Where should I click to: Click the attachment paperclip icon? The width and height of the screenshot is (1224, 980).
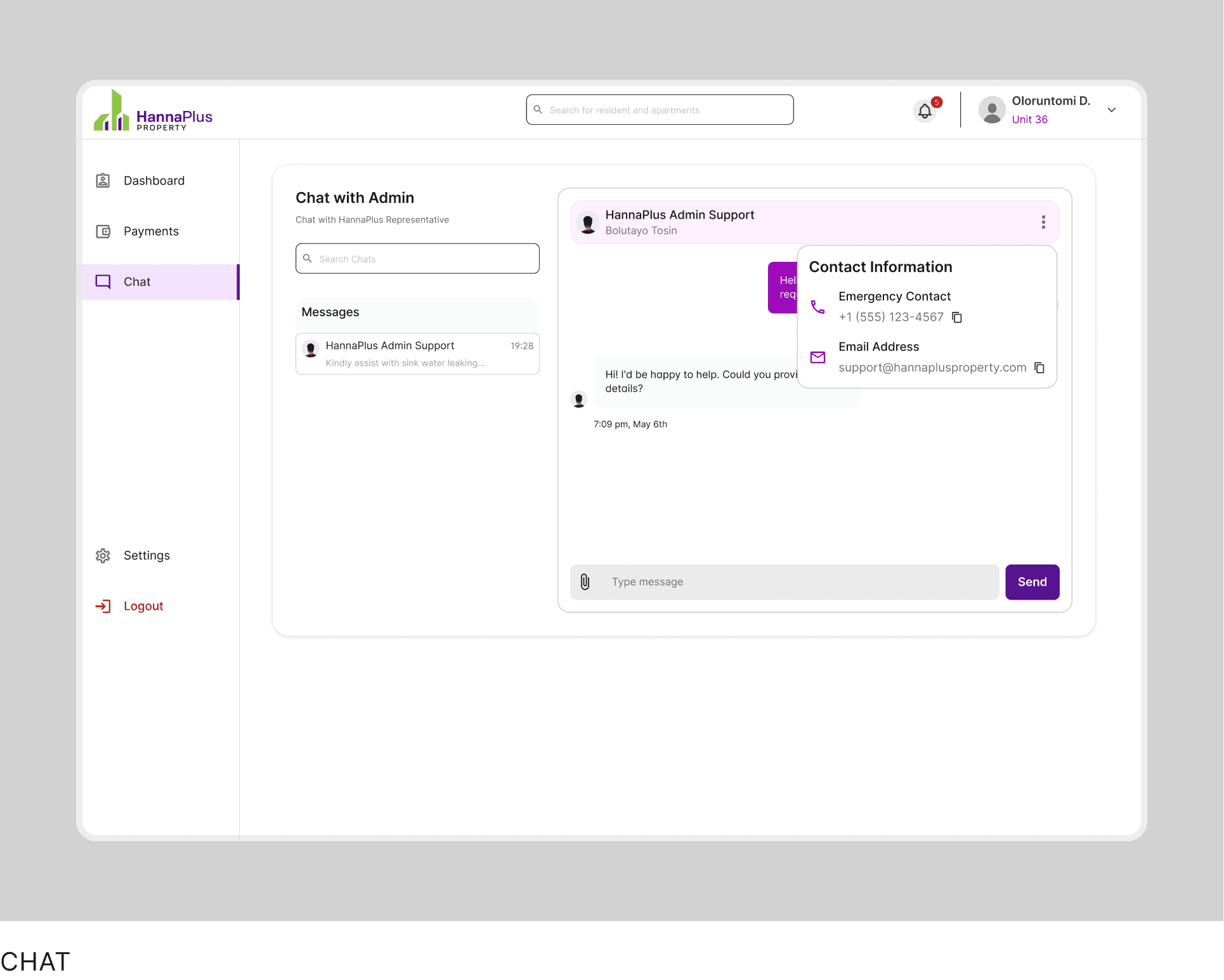[585, 582]
